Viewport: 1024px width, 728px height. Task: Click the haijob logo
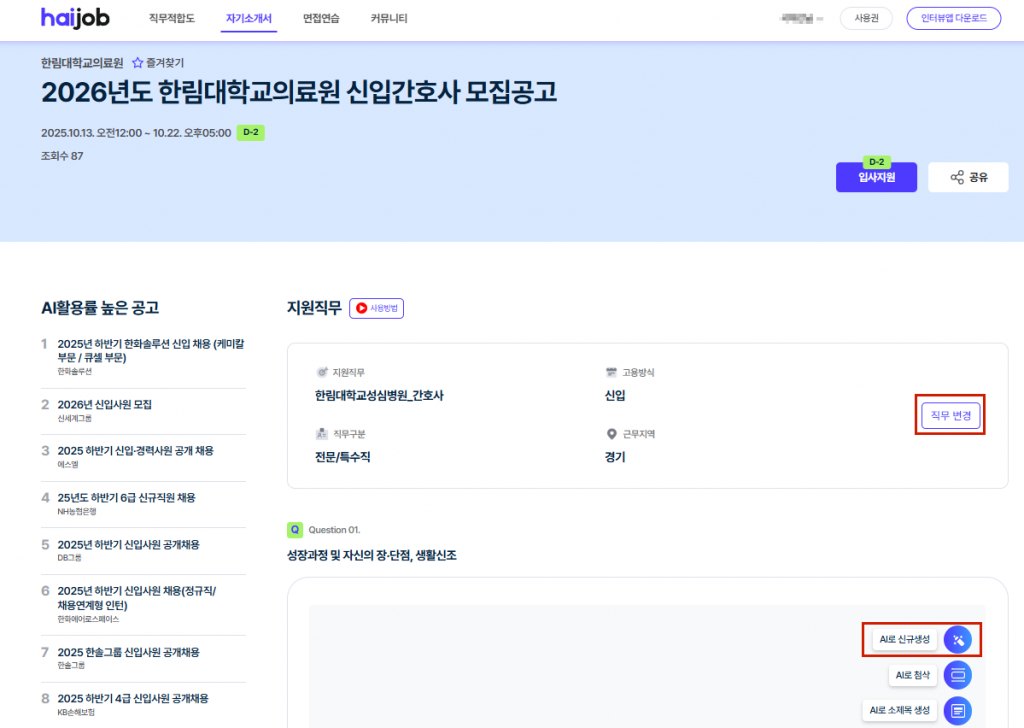(x=75, y=18)
